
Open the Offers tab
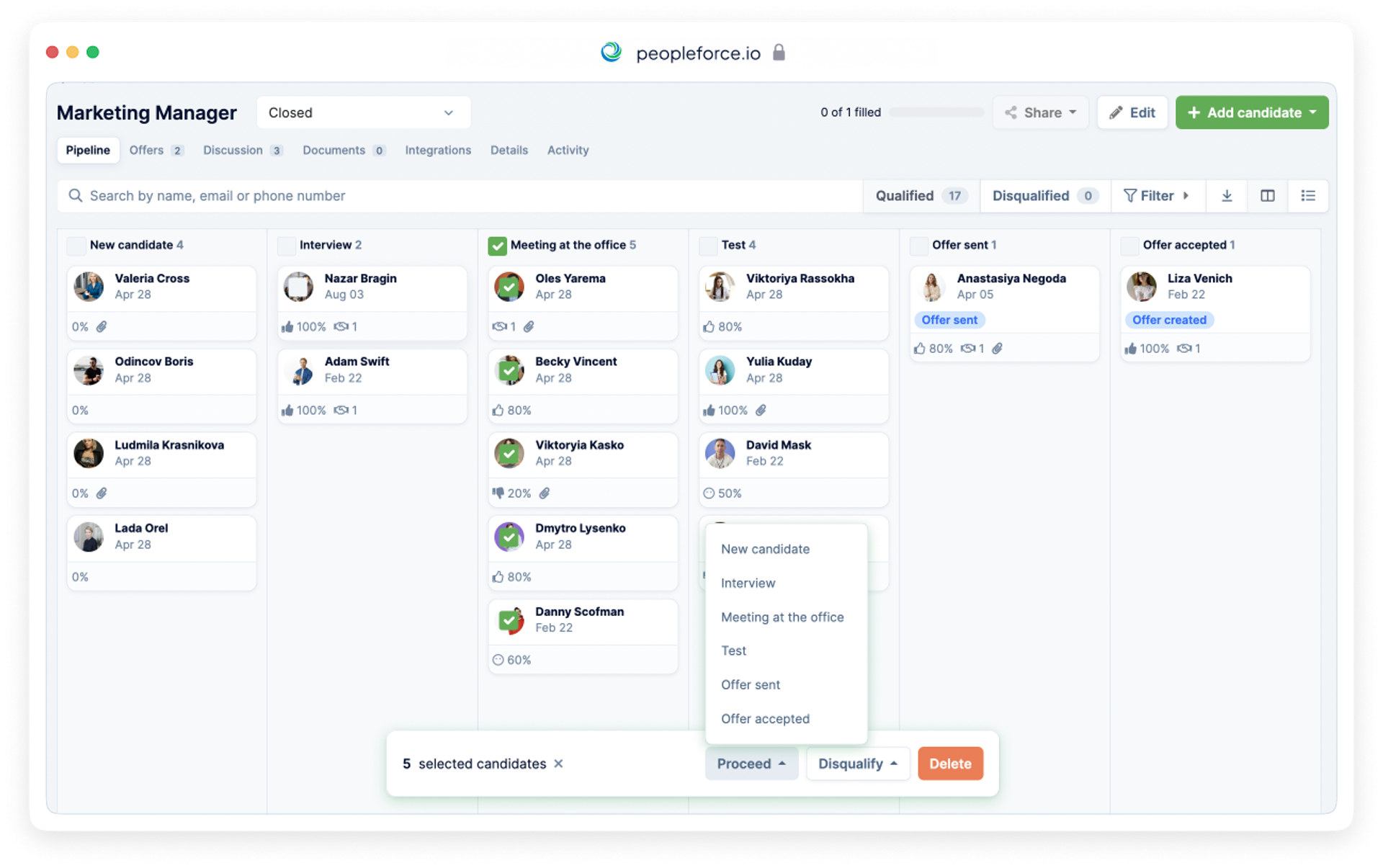pyautogui.click(x=156, y=151)
